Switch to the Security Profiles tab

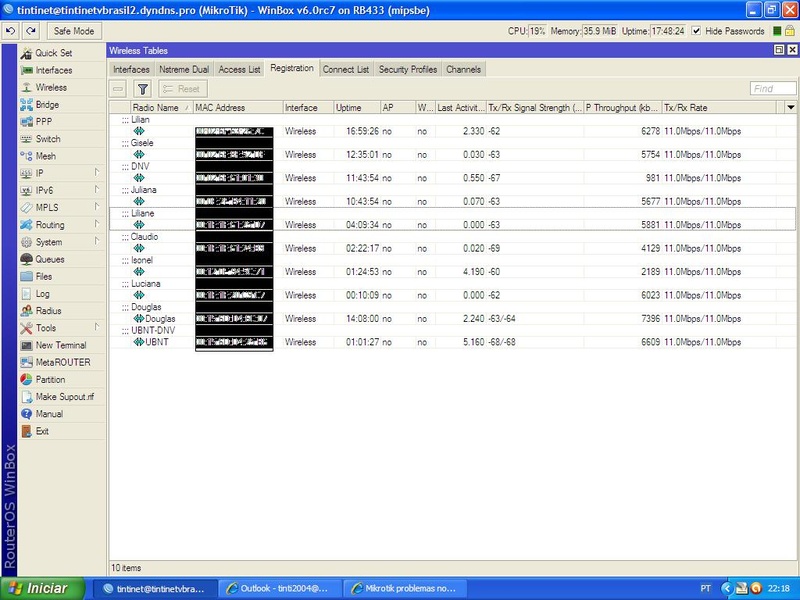pyautogui.click(x=408, y=69)
